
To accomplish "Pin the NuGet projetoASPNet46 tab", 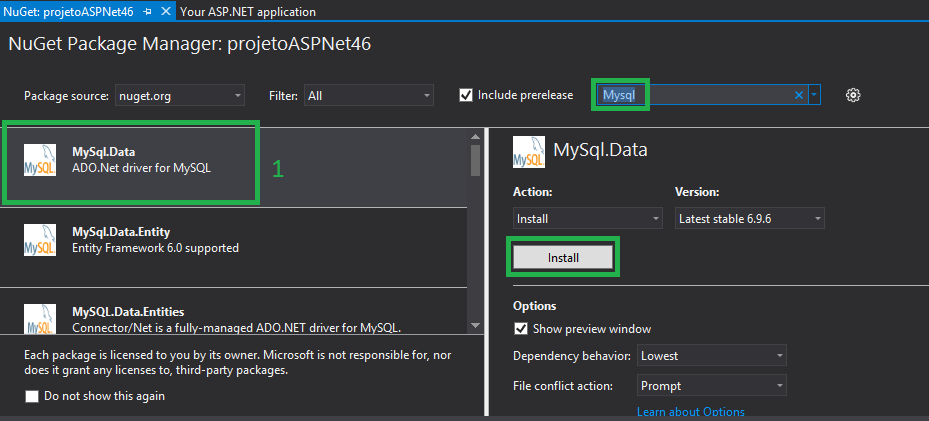I will (x=148, y=11).
